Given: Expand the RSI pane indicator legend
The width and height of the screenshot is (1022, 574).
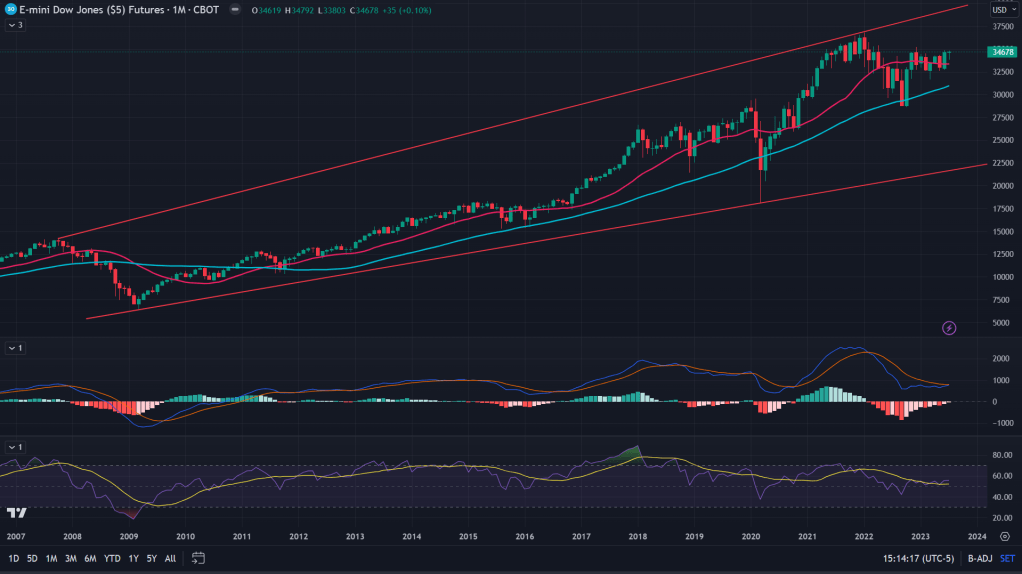Looking at the screenshot, I should click(15, 446).
